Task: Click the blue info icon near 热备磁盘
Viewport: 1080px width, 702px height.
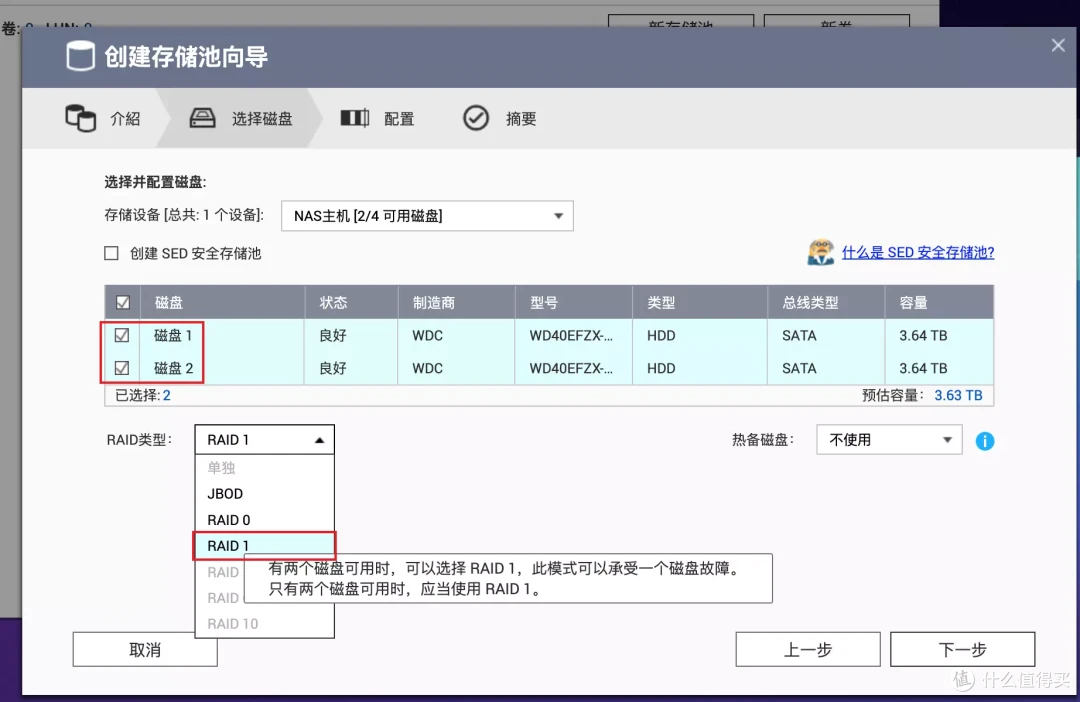Action: click(985, 440)
